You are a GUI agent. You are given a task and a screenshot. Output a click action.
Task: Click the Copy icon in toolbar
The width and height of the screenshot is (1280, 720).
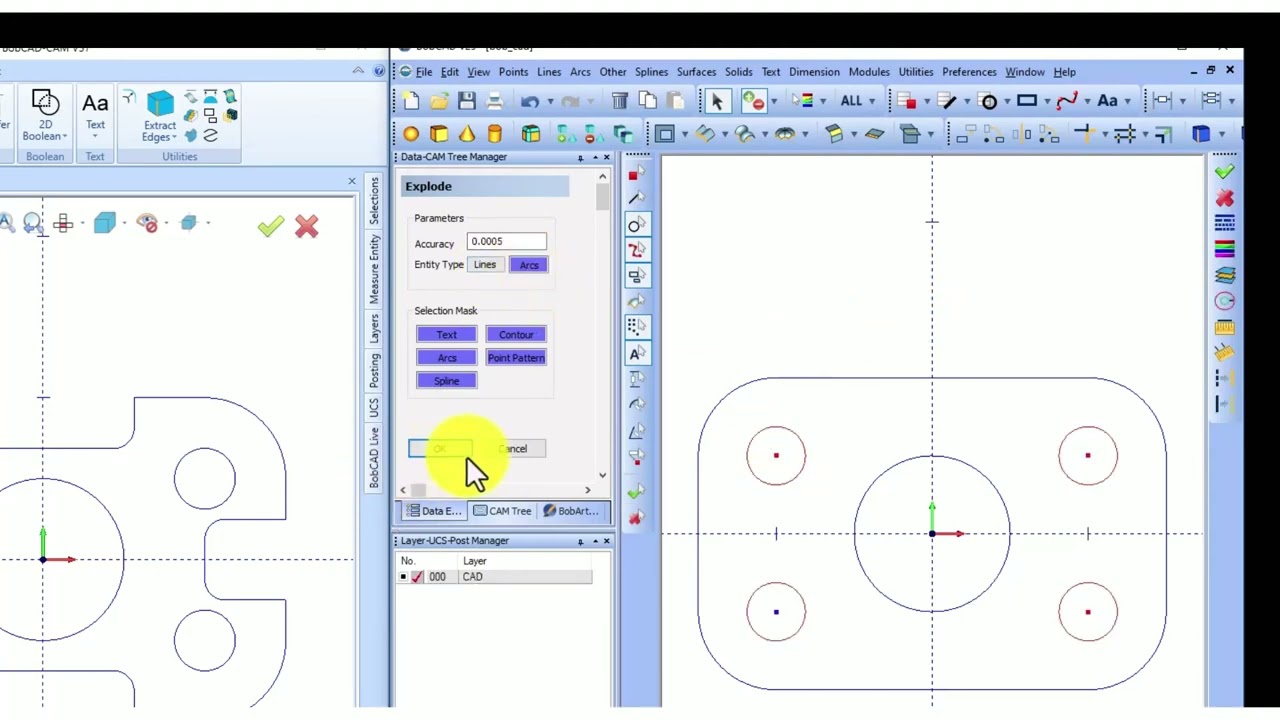point(647,101)
